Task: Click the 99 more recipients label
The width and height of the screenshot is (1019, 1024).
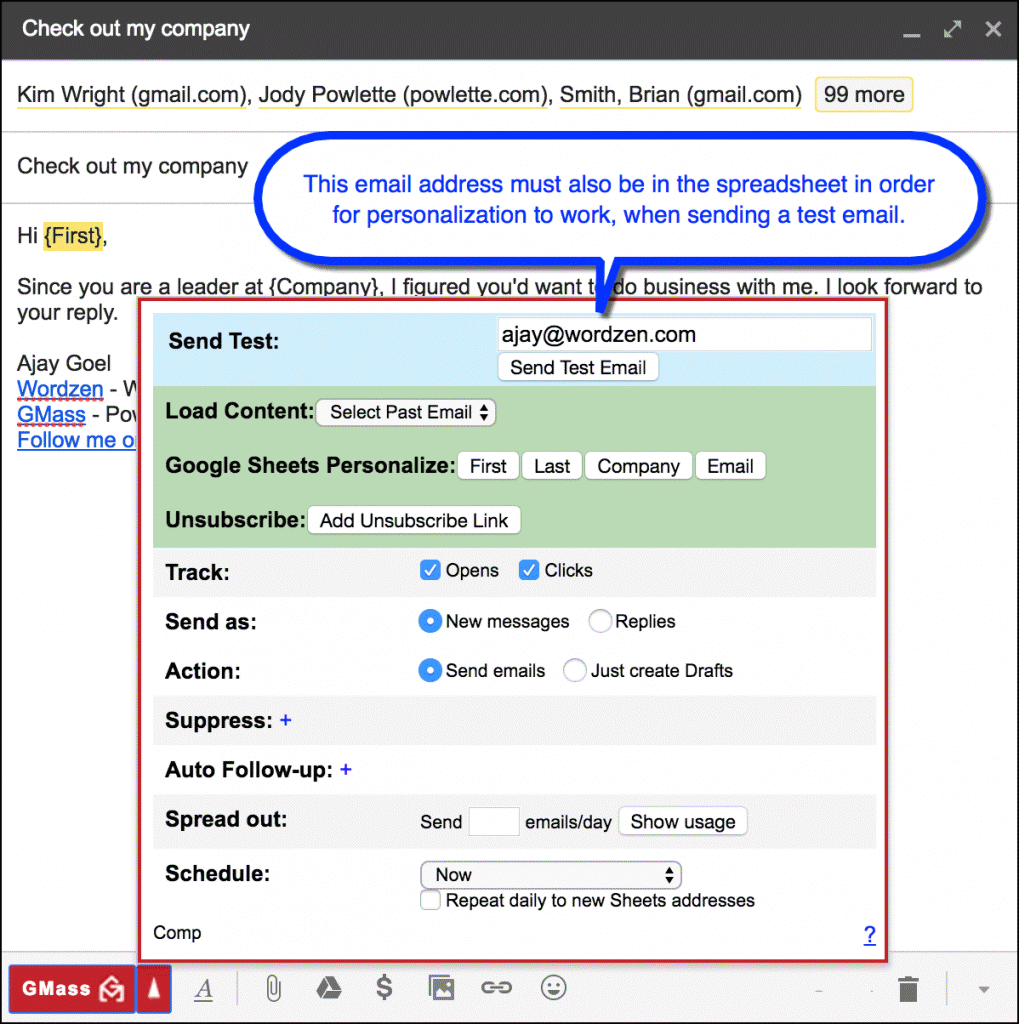Action: coord(863,94)
